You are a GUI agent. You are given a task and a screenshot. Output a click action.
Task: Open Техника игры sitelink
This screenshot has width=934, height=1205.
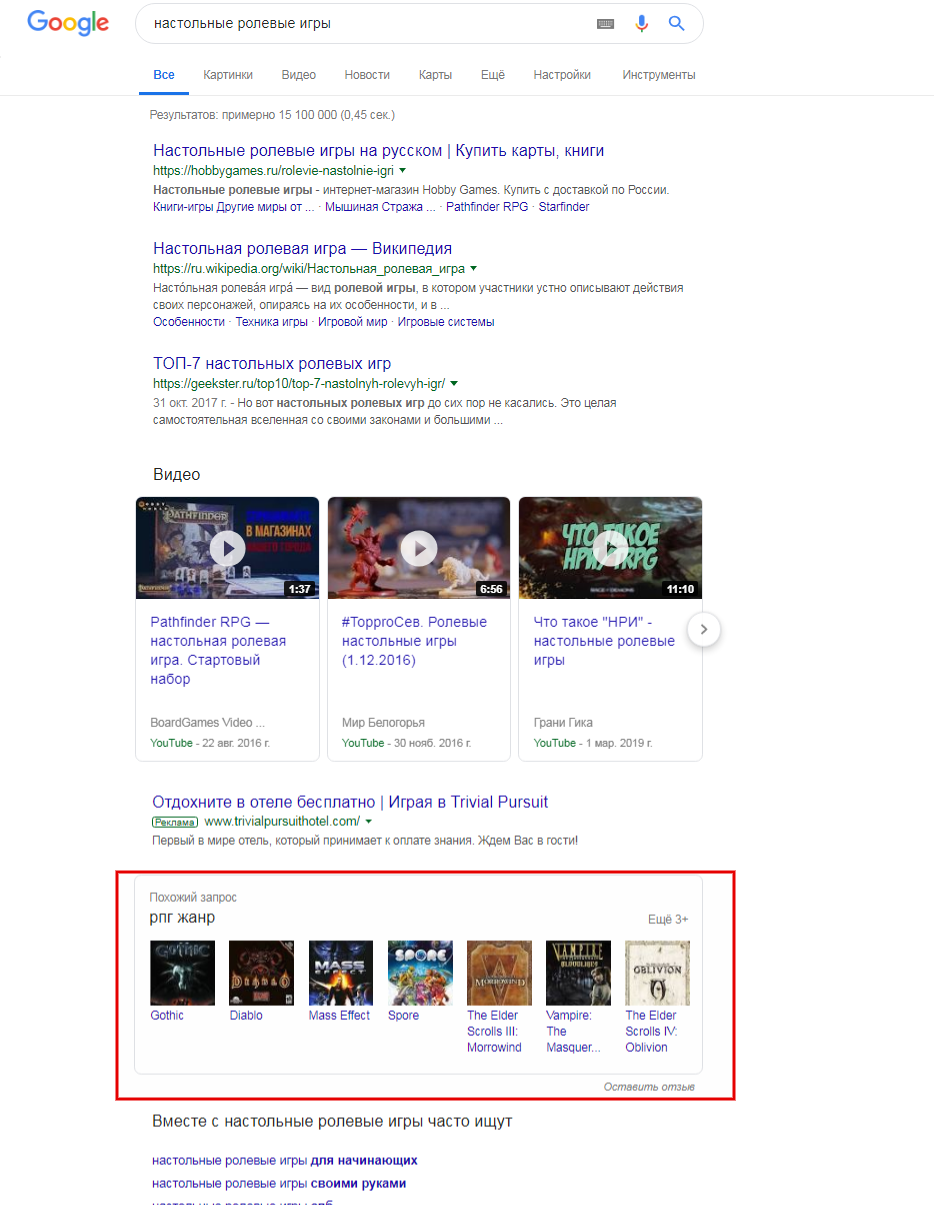[271, 322]
